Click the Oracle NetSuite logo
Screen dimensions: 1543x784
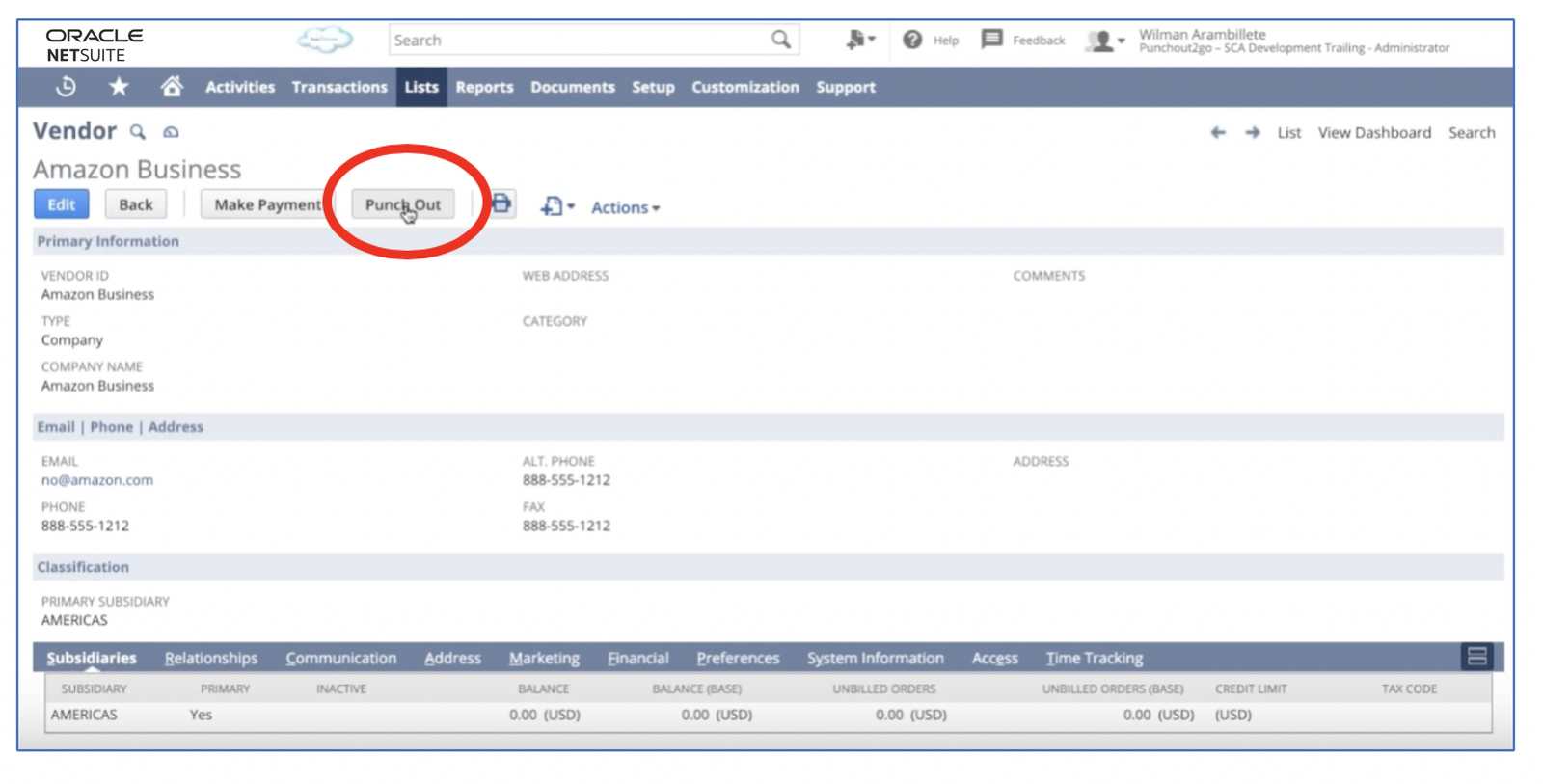95,45
